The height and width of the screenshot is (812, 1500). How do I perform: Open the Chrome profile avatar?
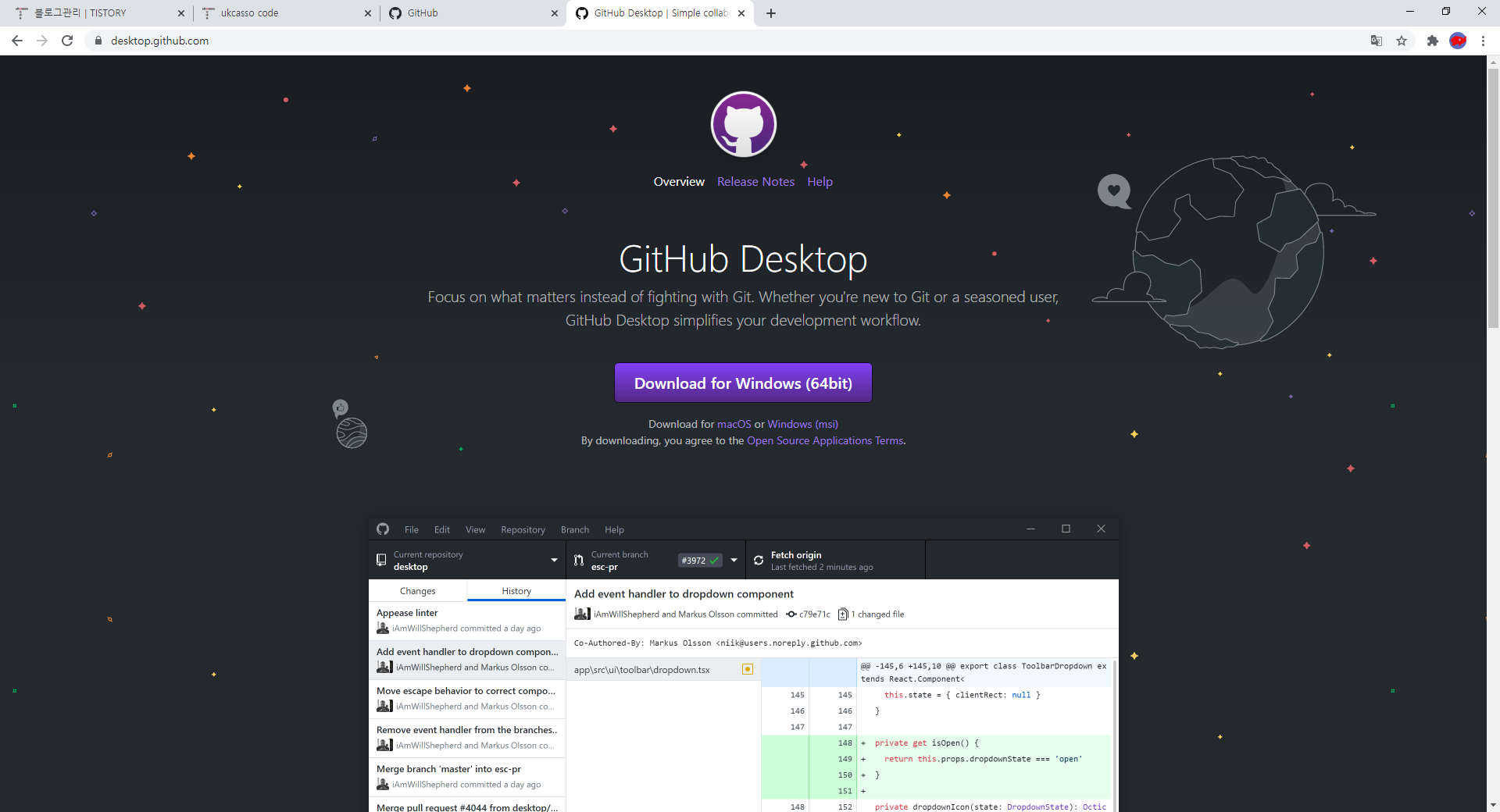pos(1458,41)
